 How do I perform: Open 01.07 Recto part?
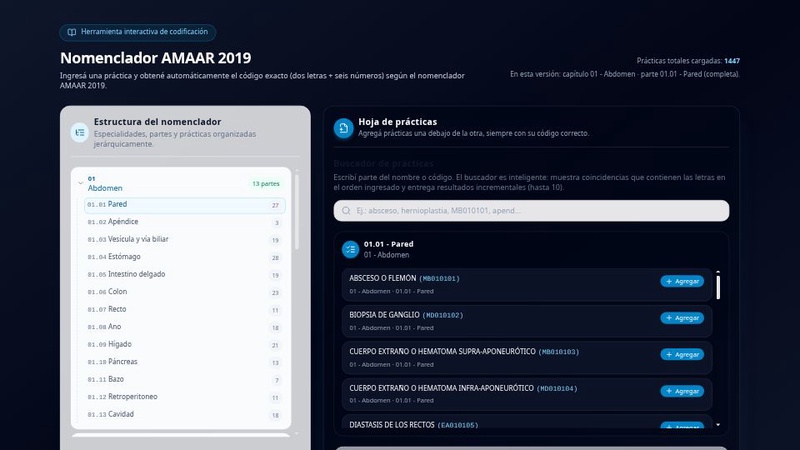point(185,309)
